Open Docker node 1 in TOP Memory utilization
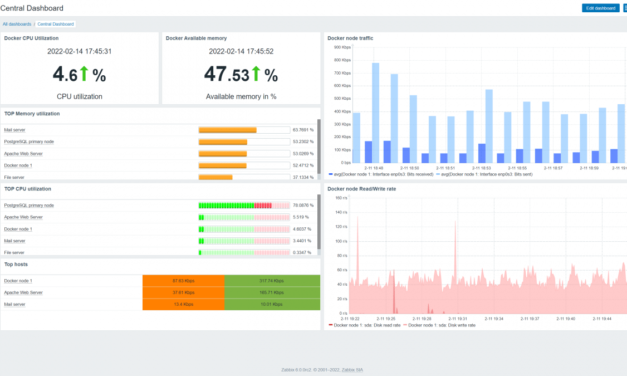Image resolution: width=627 pixels, height=376 pixels. click(x=18, y=165)
